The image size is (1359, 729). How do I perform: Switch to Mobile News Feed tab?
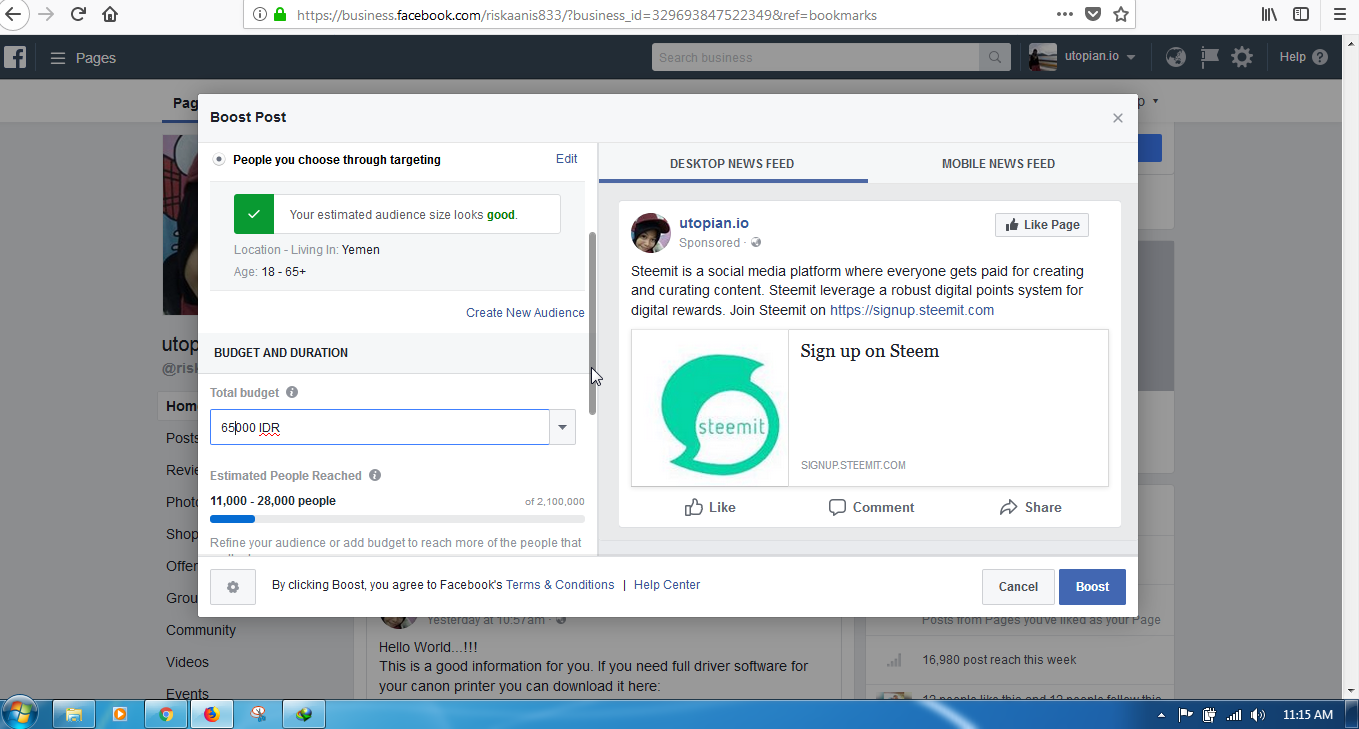[998, 164]
